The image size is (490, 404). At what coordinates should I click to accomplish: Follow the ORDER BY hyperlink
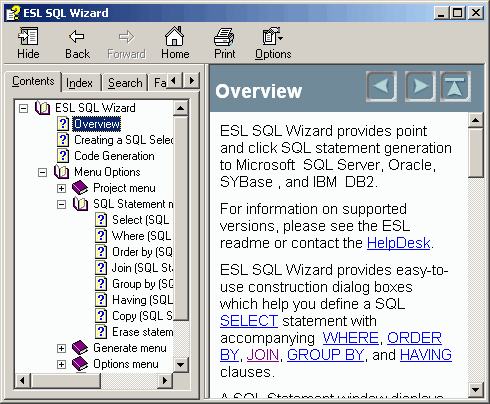pos(414,338)
